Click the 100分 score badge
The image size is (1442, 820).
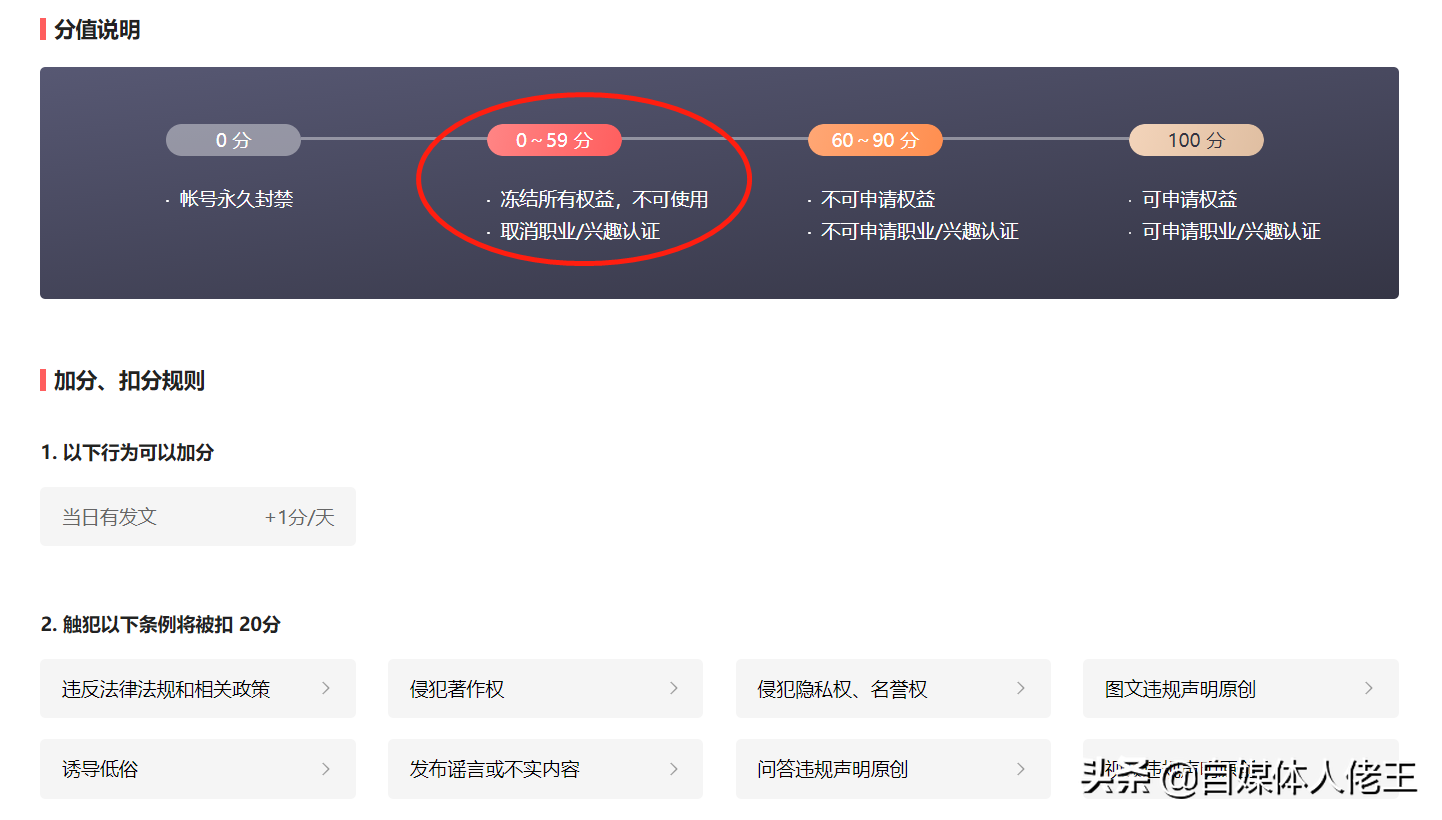[1196, 140]
